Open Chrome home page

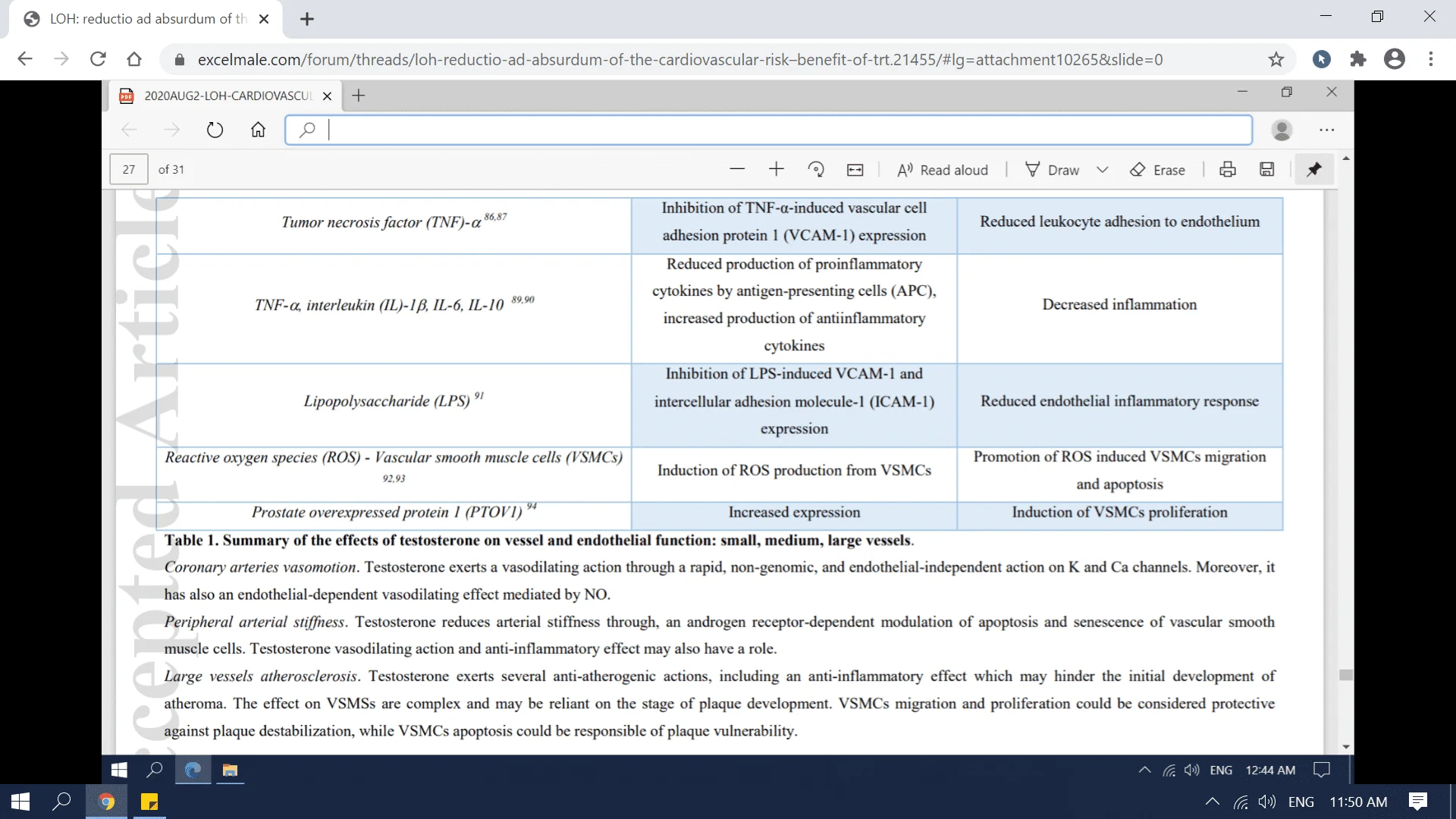click(x=134, y=59)
